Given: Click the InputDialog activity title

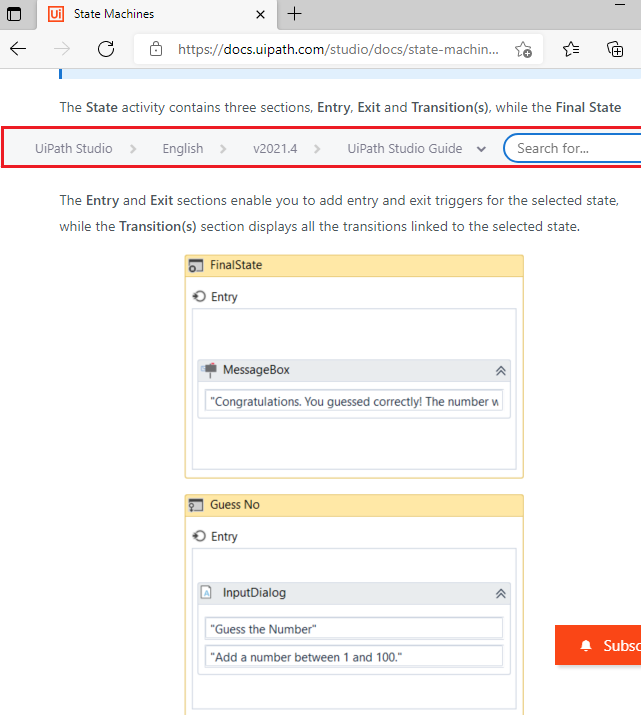Looking at the screenshot, I should 254,593.
